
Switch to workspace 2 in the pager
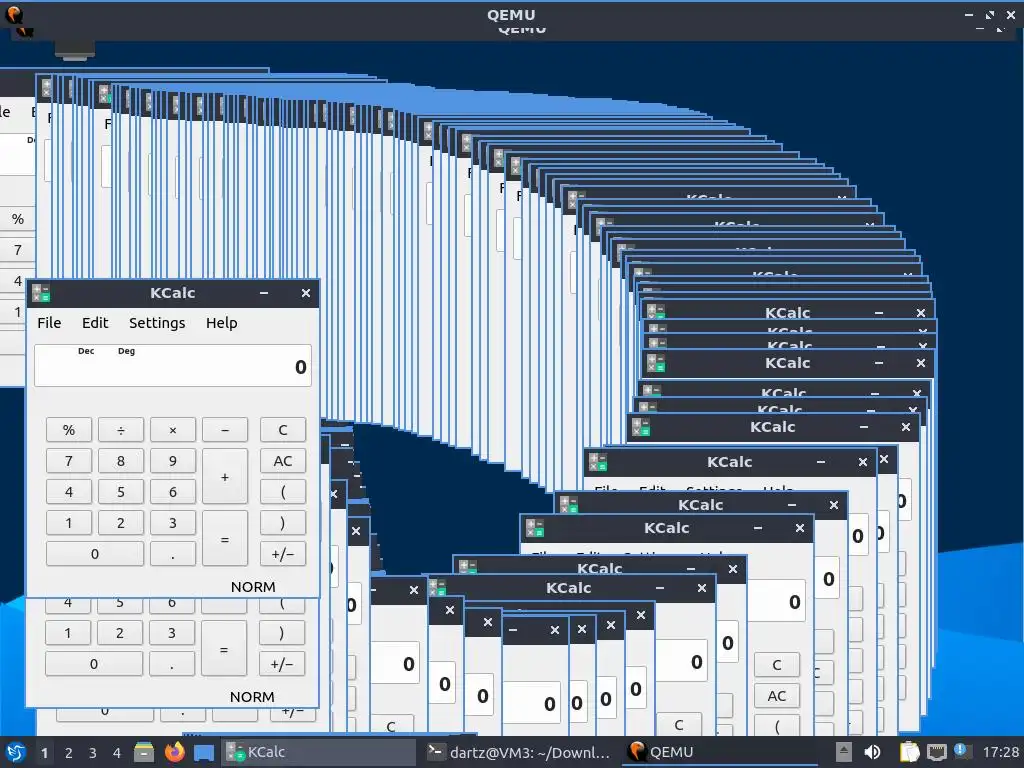point(69,753)
